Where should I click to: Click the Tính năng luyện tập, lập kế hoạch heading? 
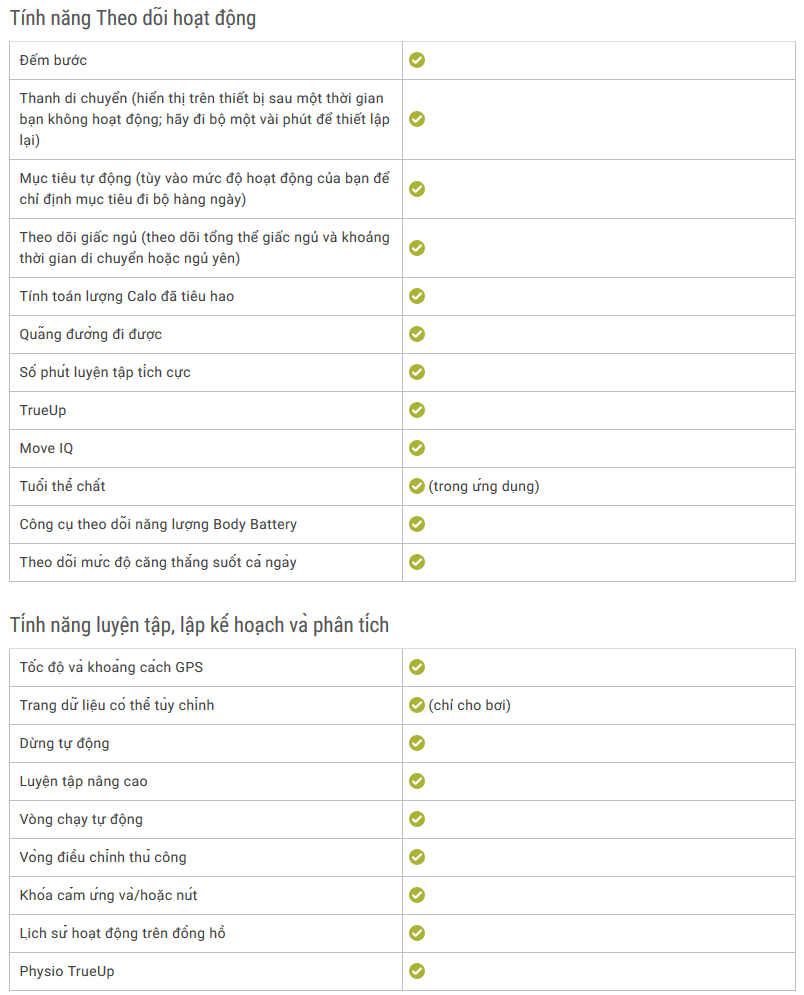point(199,625)
